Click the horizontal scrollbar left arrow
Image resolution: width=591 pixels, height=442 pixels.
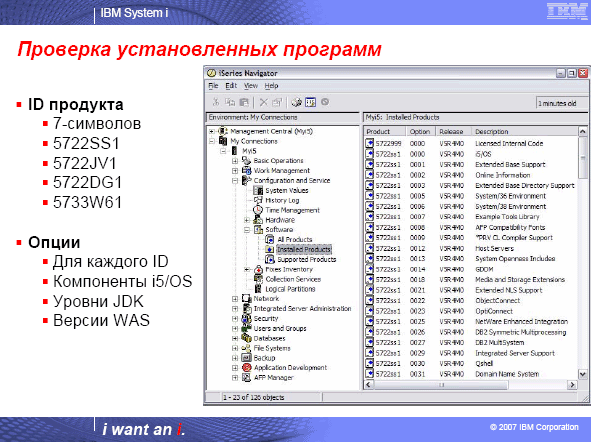point(369,385)
